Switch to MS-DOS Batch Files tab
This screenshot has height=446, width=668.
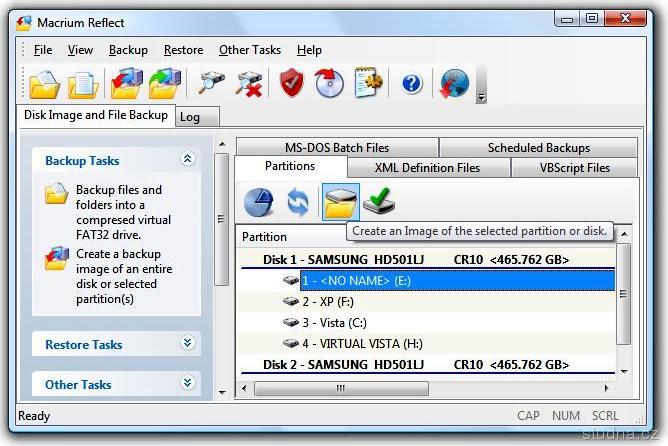click(x=337, y=147)
